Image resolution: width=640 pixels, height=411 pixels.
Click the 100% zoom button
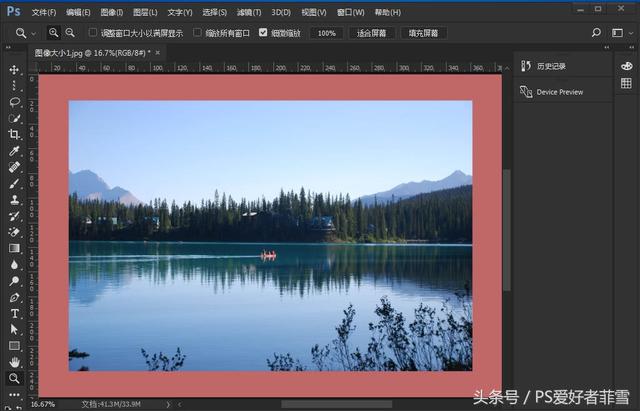(x=325, y=33)
